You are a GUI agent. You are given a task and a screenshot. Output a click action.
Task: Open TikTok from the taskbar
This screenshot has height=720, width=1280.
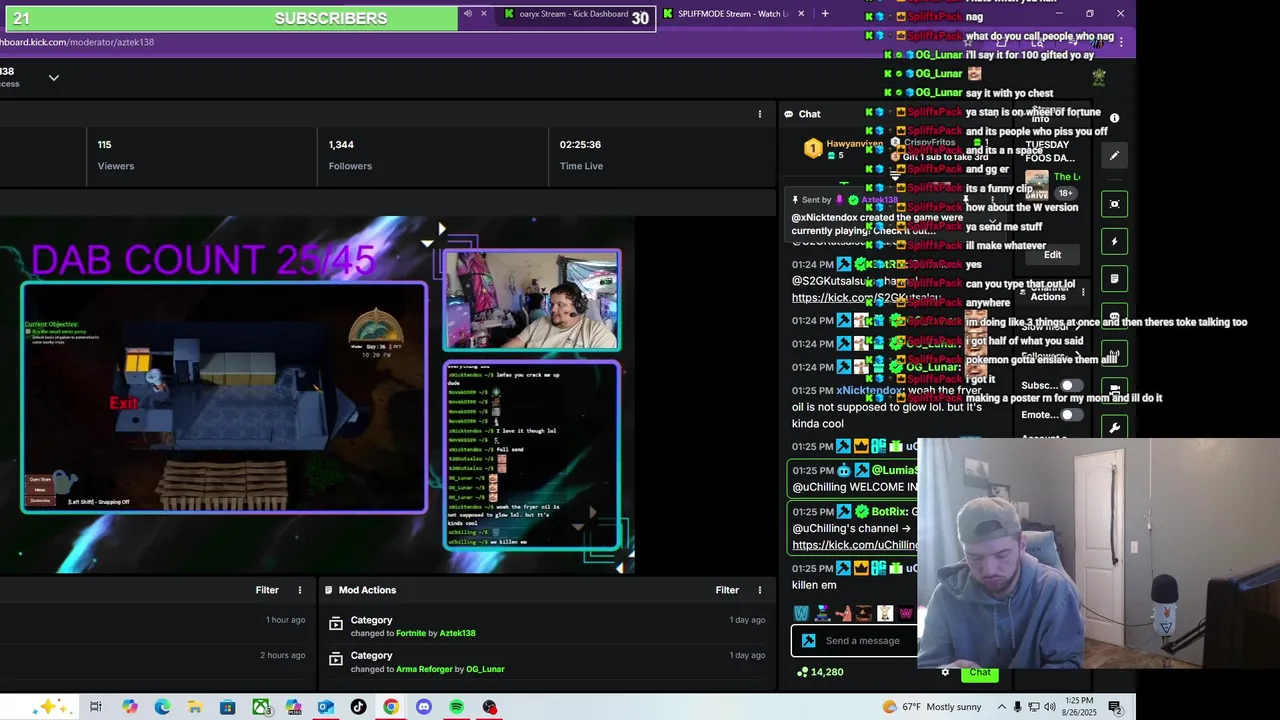coord(358,707)
